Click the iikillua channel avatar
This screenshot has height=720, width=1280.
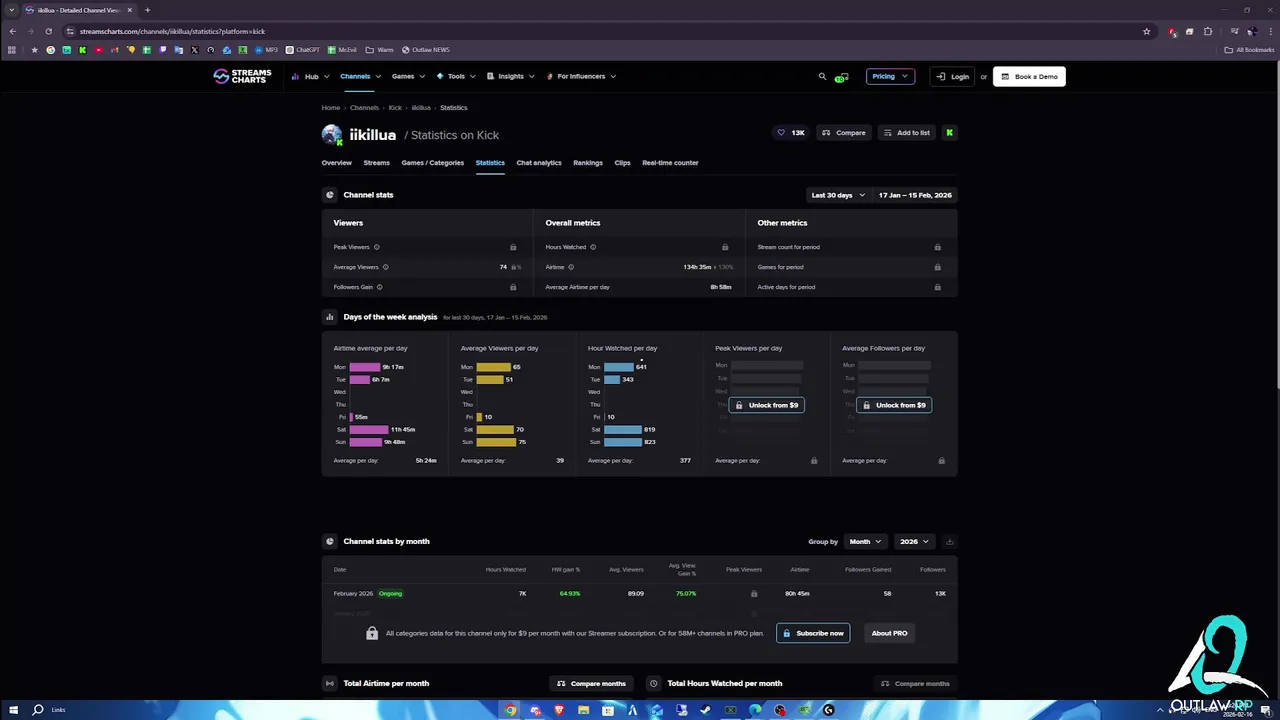332,134
